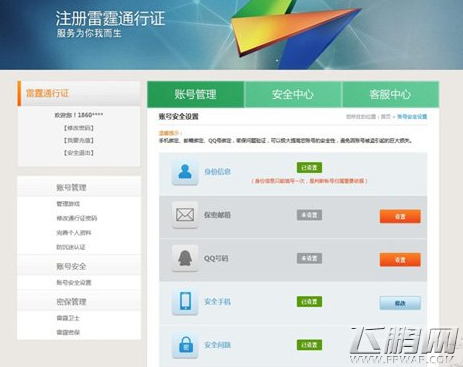This screenshot has width=463, height=367.
Task: Click the 【安全退出】 link to log out
Action: point(79,153)
